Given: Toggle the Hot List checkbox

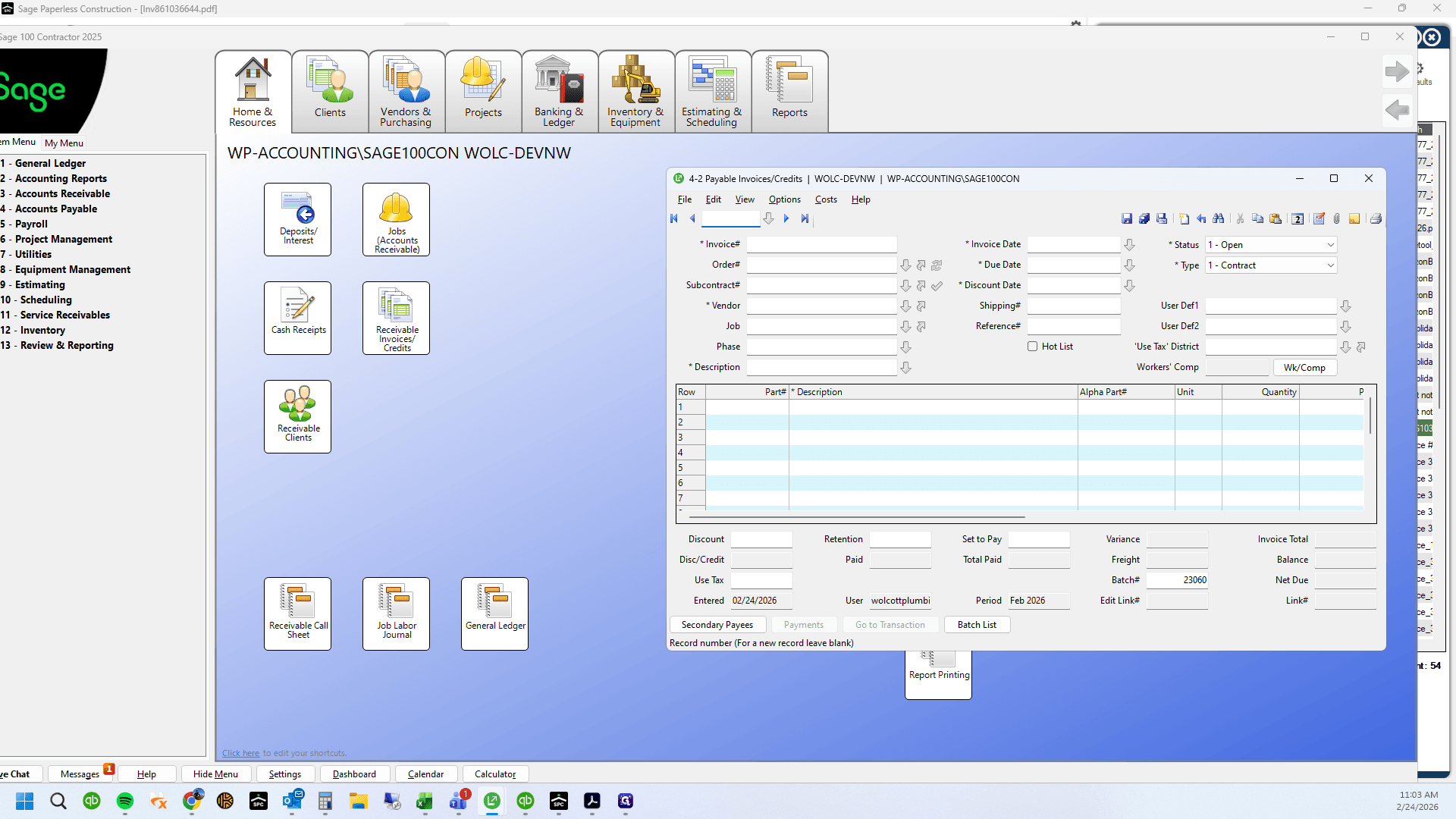Looking at the screenshot, I should [1033, 347].
